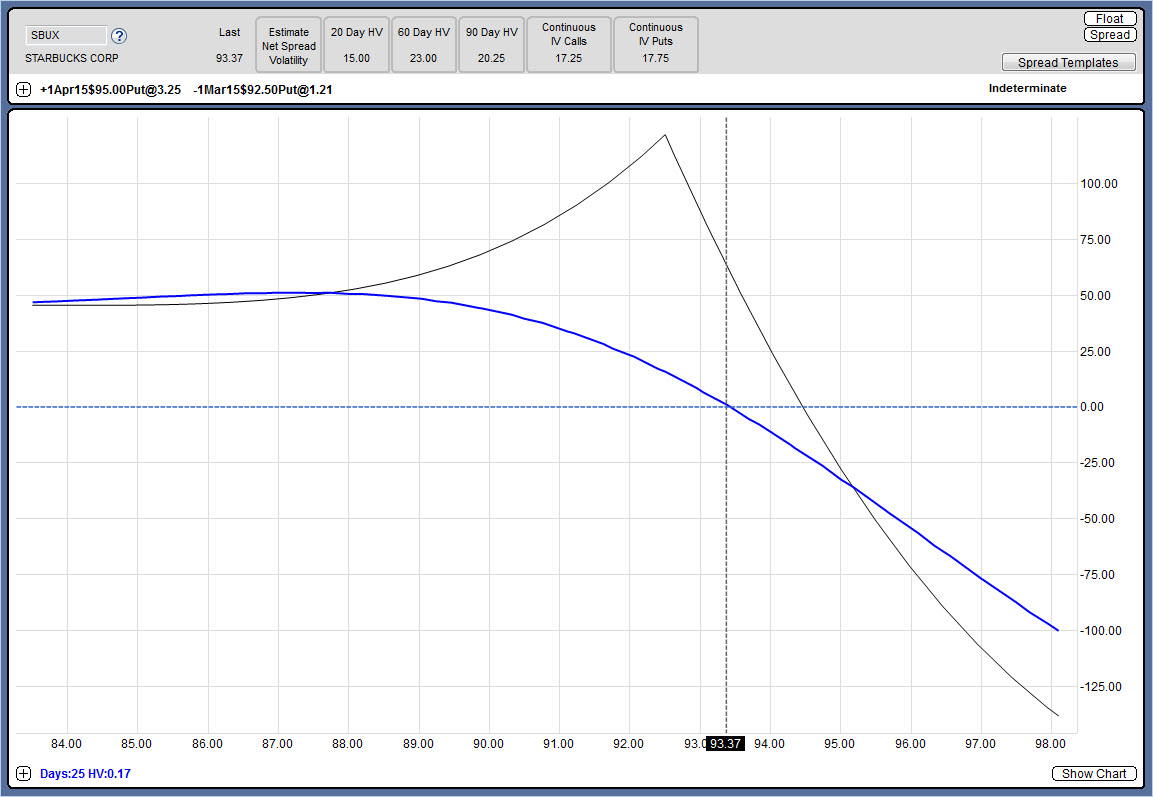Viewport: 1153px width, 797px height.
Task: Select the 20 Day HV box
Action: (x=356, y=45)
